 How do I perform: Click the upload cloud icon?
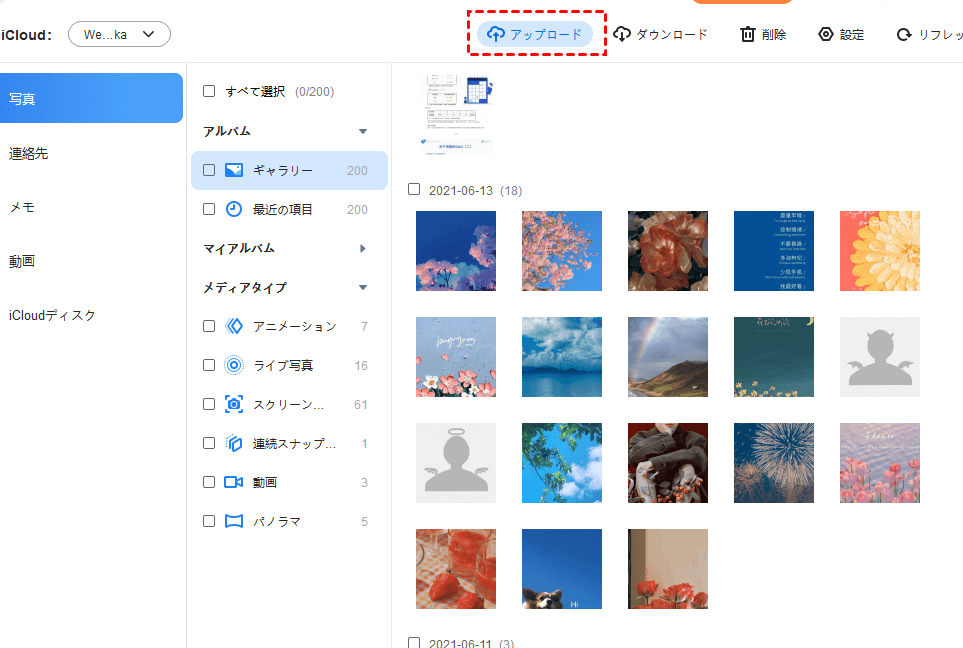click(495, 34)
